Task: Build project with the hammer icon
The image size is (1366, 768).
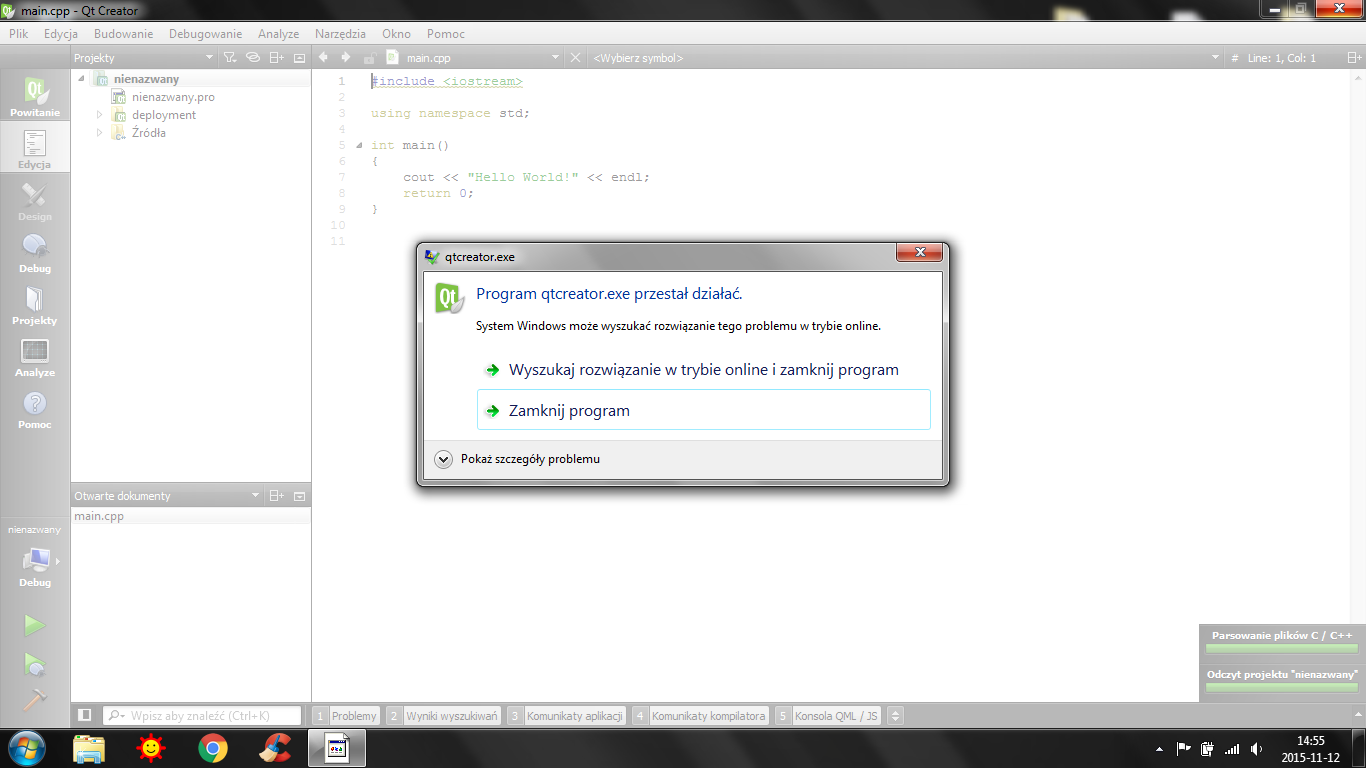Action: [x=35, y=699]
